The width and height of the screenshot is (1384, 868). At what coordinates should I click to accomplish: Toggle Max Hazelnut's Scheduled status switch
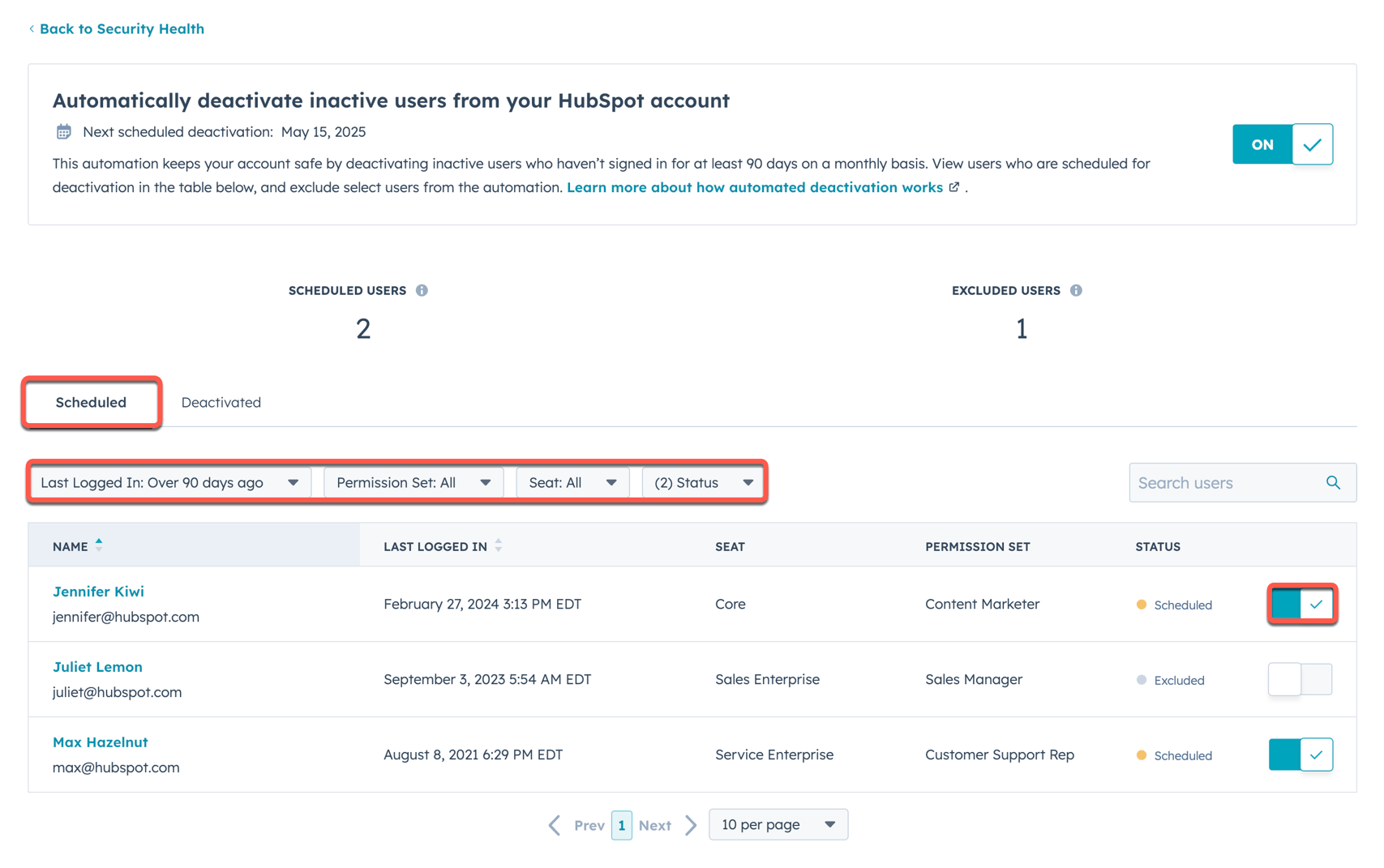(x=1300, y=755)
